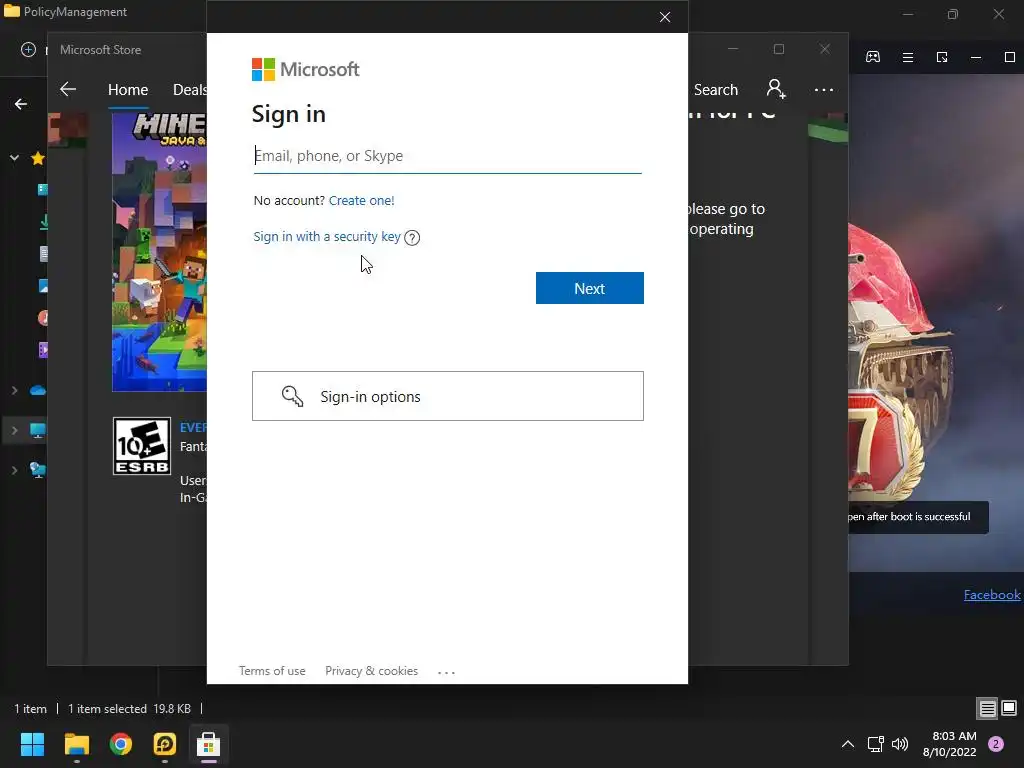Select the Documents icon in sidebar
This screenshot has height=768, width=1024.
tap(44, 254)
